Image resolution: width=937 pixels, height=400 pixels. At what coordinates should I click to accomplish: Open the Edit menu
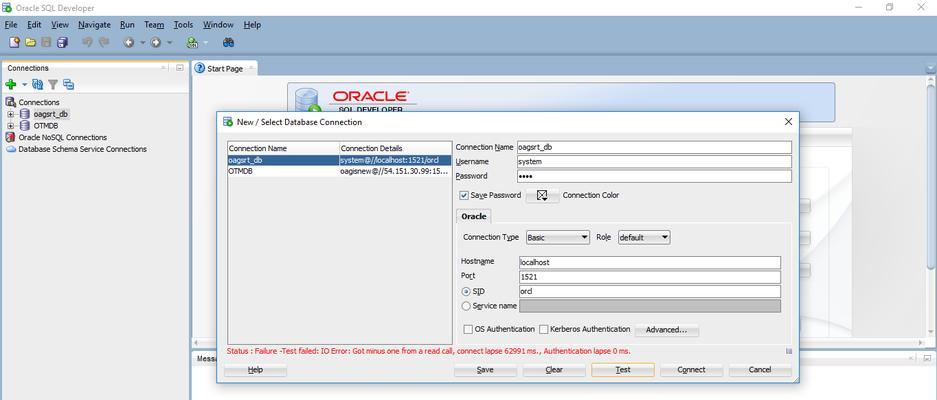pos(34,25)
